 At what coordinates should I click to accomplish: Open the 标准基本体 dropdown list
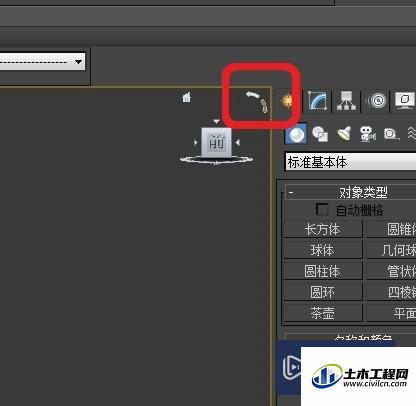351,162
